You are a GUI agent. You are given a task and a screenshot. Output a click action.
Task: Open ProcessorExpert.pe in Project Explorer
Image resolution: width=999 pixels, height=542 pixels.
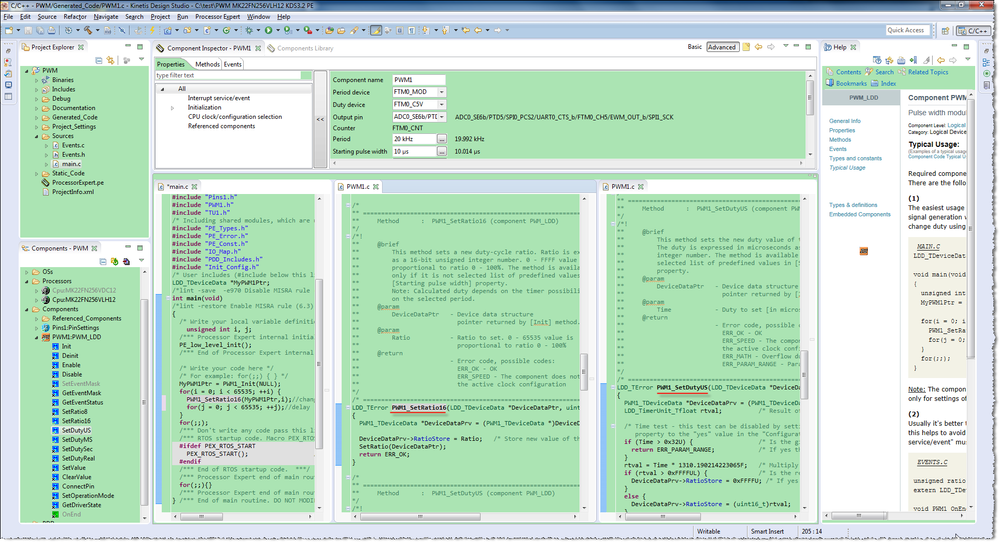click(x=77, y=182)
